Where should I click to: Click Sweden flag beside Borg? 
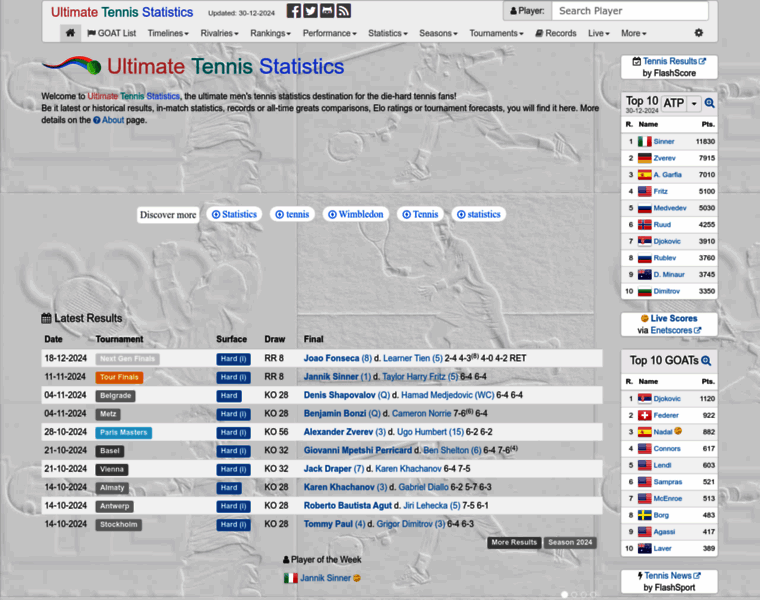pos(644,515)
